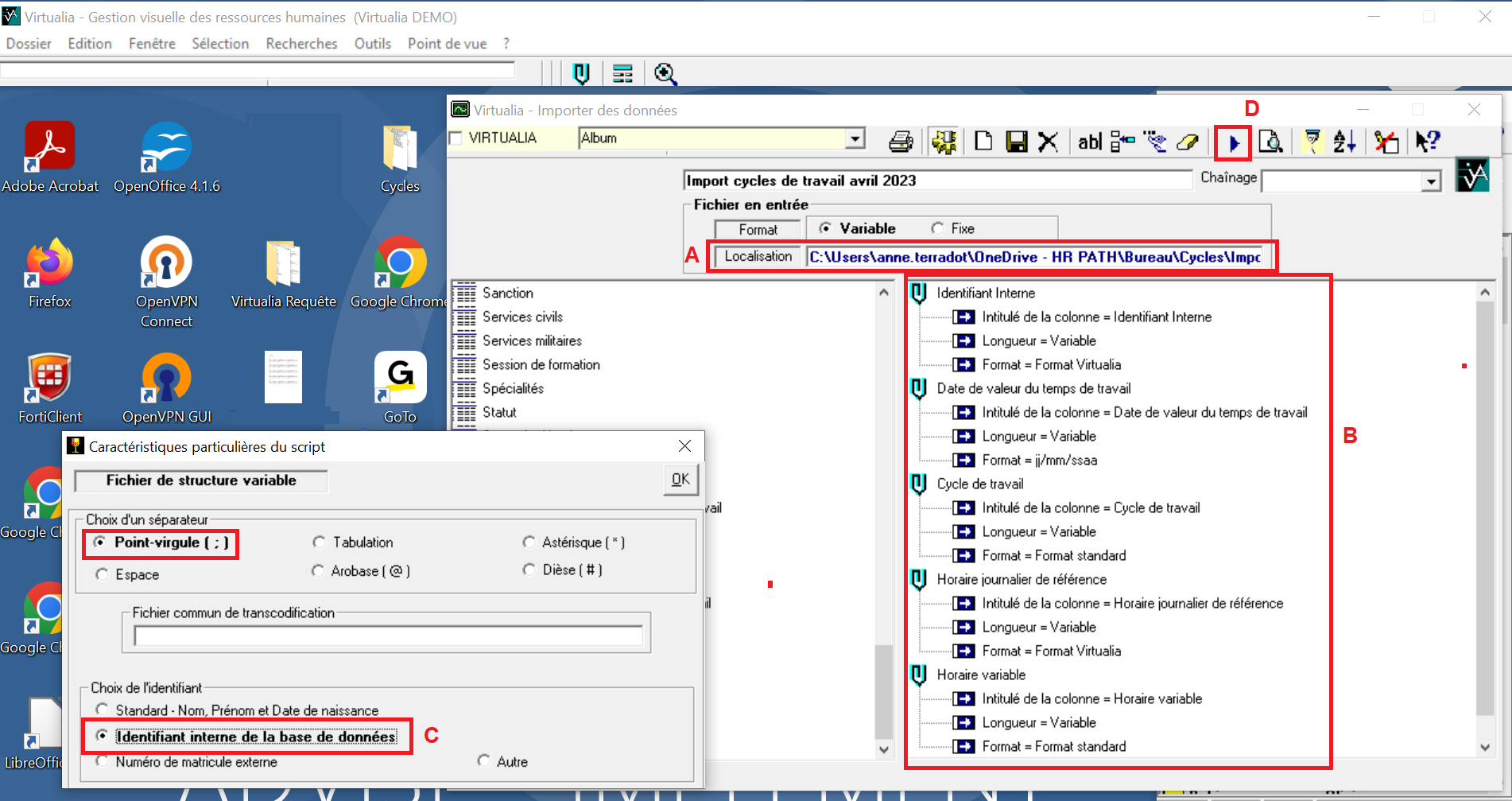Save the script with the floppy disk icon

[1016, 142]
